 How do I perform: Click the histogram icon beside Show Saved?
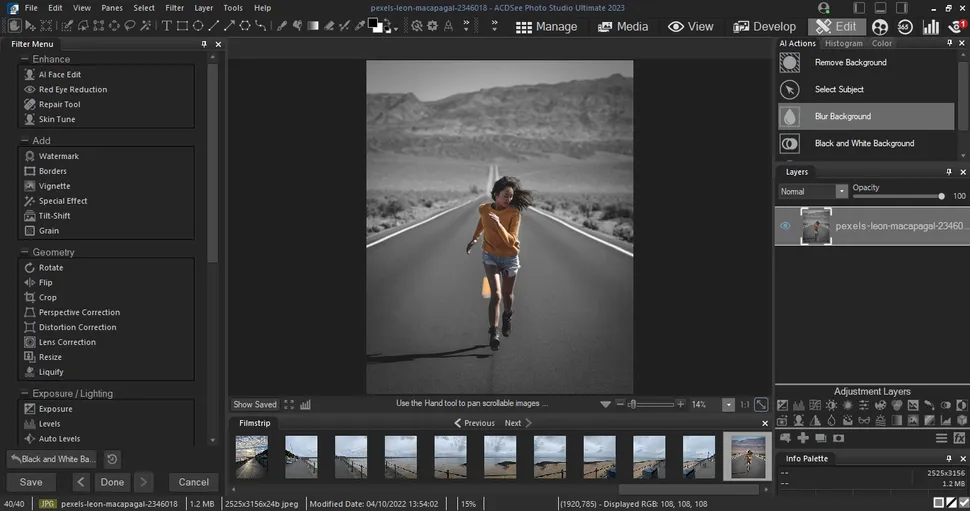(x=305, y=404)
